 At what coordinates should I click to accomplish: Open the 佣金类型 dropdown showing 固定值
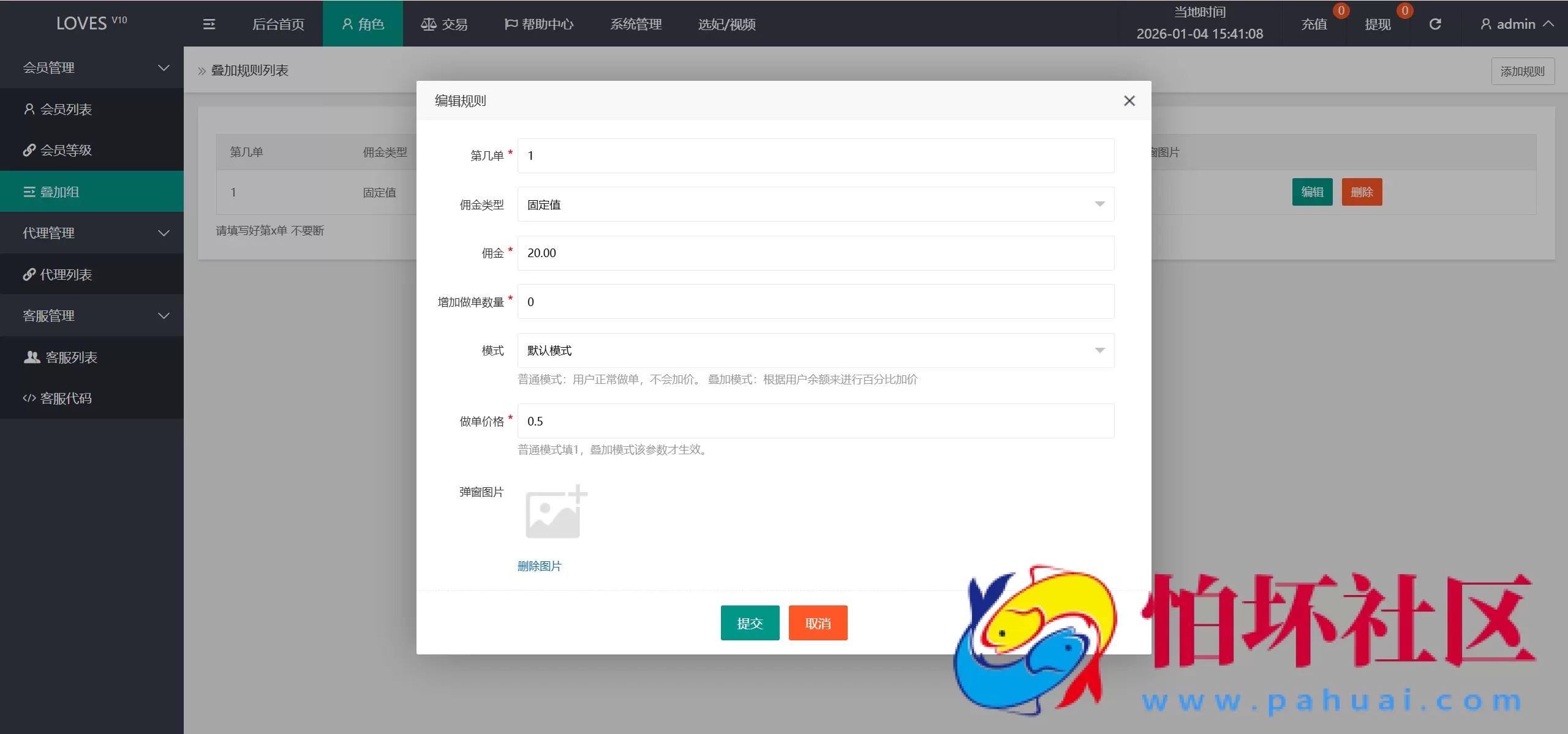point(815,204)
